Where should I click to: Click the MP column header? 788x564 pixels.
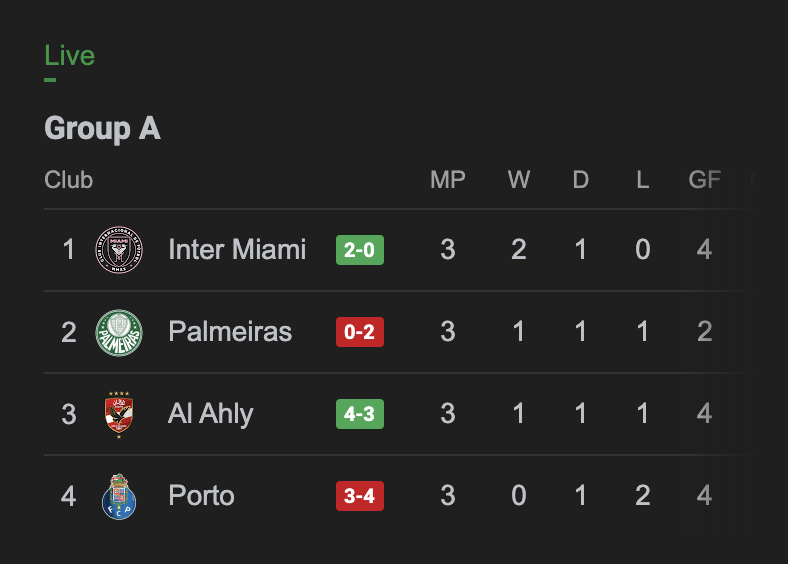(x=448, y=179)
